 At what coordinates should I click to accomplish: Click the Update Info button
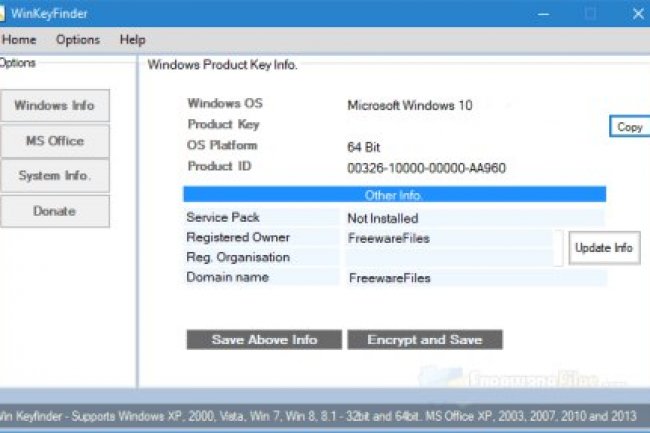pos(604,248)
